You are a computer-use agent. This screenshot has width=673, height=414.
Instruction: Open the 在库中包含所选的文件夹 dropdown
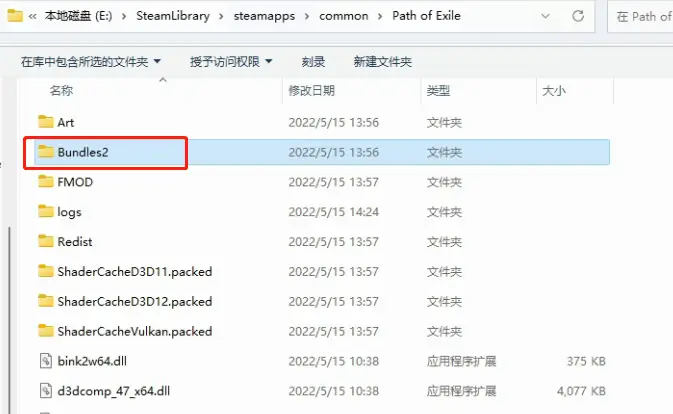tap(91, 61)
